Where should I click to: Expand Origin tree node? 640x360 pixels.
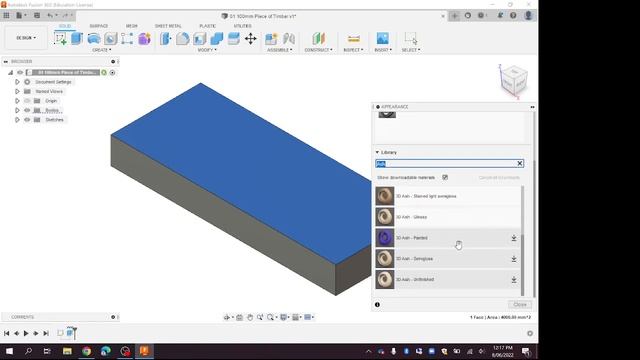pyautogui.click(x=17, y=101)
